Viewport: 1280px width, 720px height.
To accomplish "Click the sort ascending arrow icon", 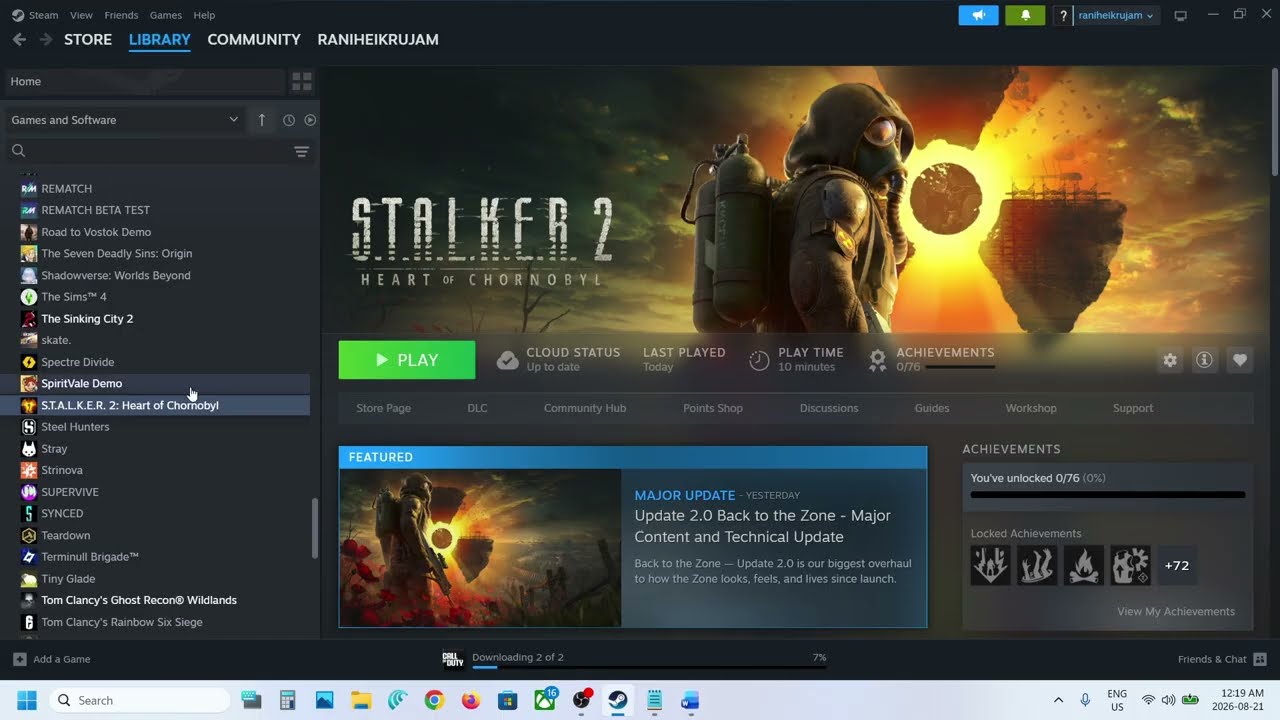I will [262, 120].
